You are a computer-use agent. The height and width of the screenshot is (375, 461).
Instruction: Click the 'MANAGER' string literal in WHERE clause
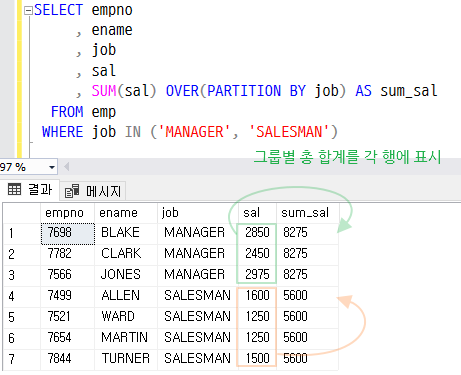tap(194, 132)
